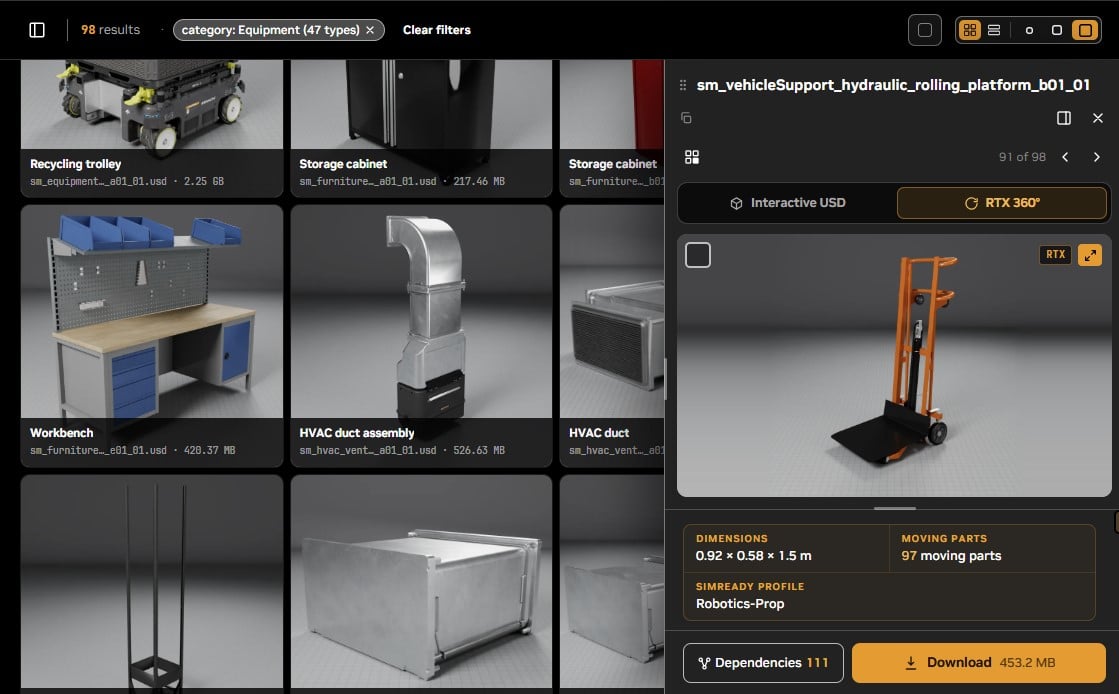Viewport: 1119px width, 694px height.
Task: Click the 98 results count text
Action: [111, 30]
